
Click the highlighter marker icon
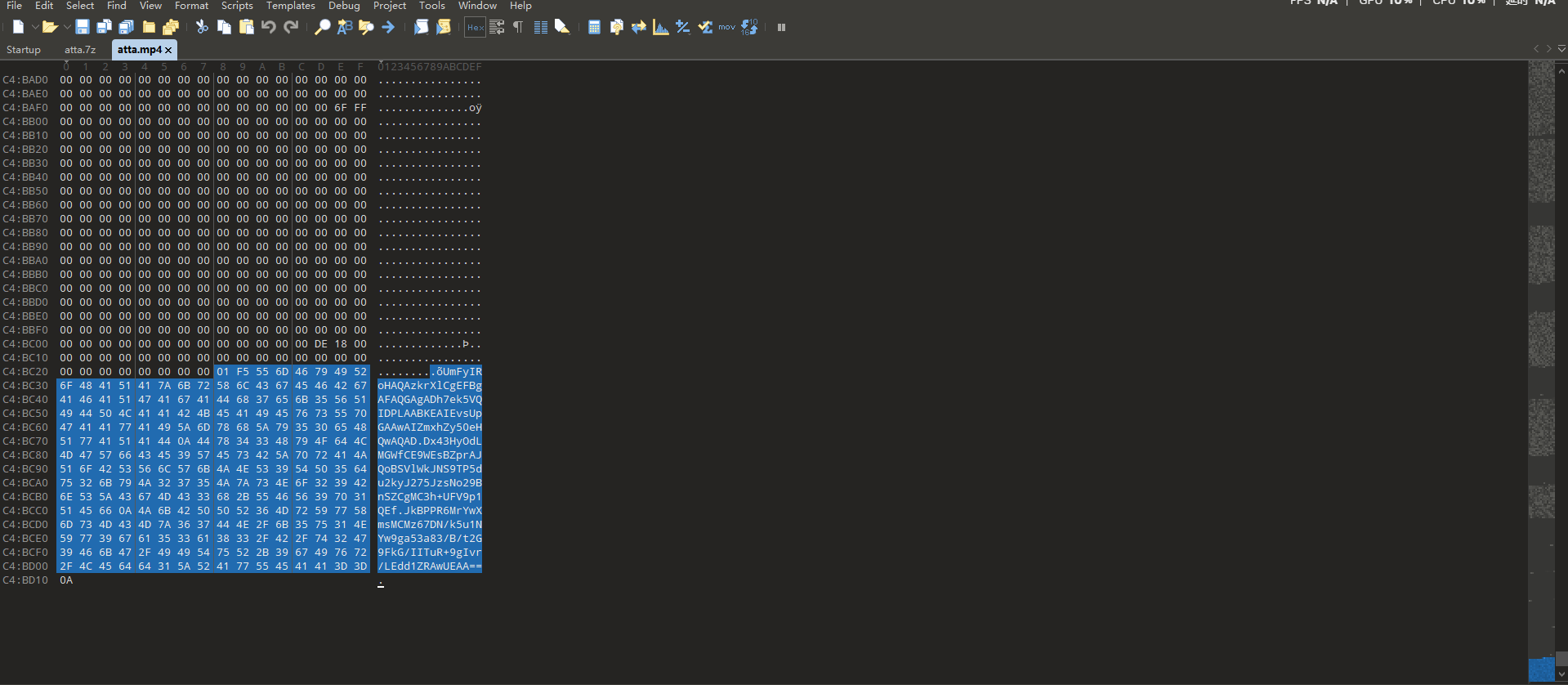(562, 27)
